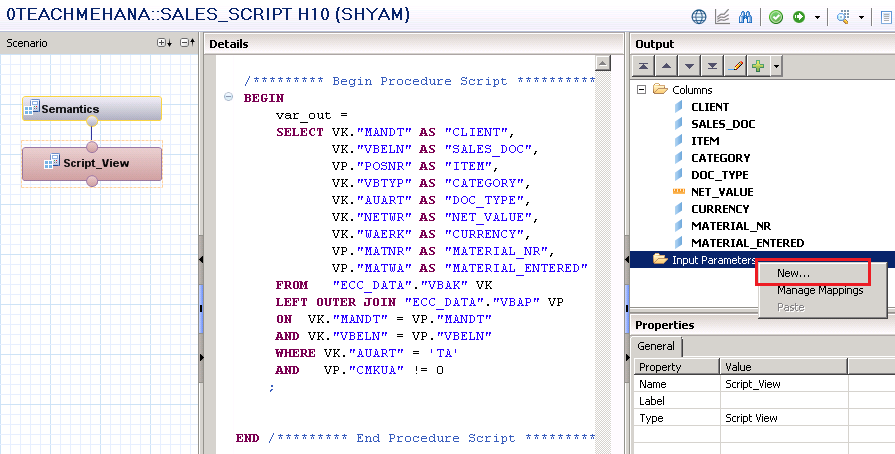Collapse the BEGIN block in script editor
Viewport: 895px width, 454px height.
(x=229, y=98)
